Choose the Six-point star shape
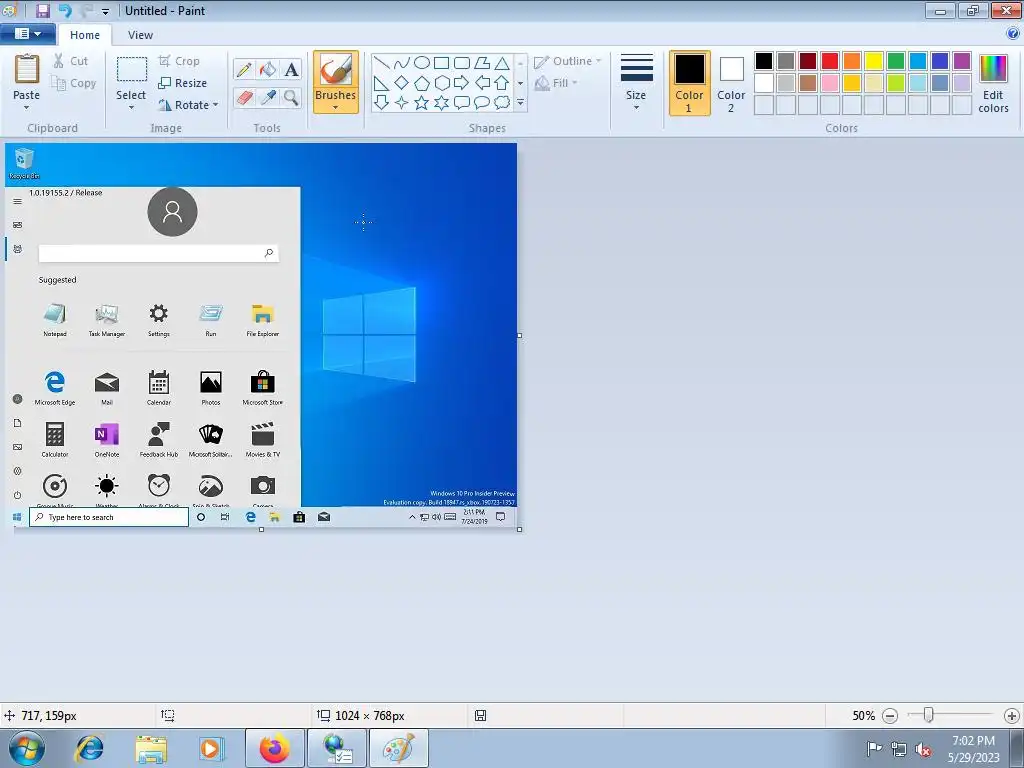The width and height of the screenshot is (1024, 768). coord(441,103)
